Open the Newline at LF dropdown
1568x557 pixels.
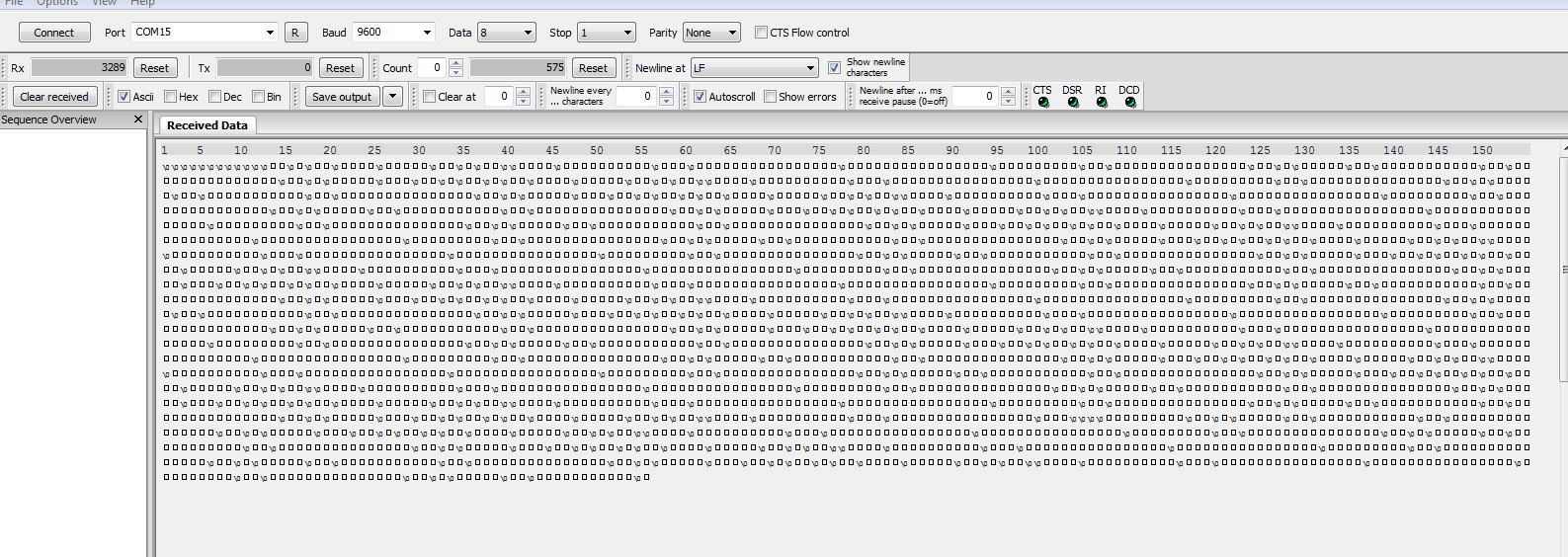coord(754,68)
